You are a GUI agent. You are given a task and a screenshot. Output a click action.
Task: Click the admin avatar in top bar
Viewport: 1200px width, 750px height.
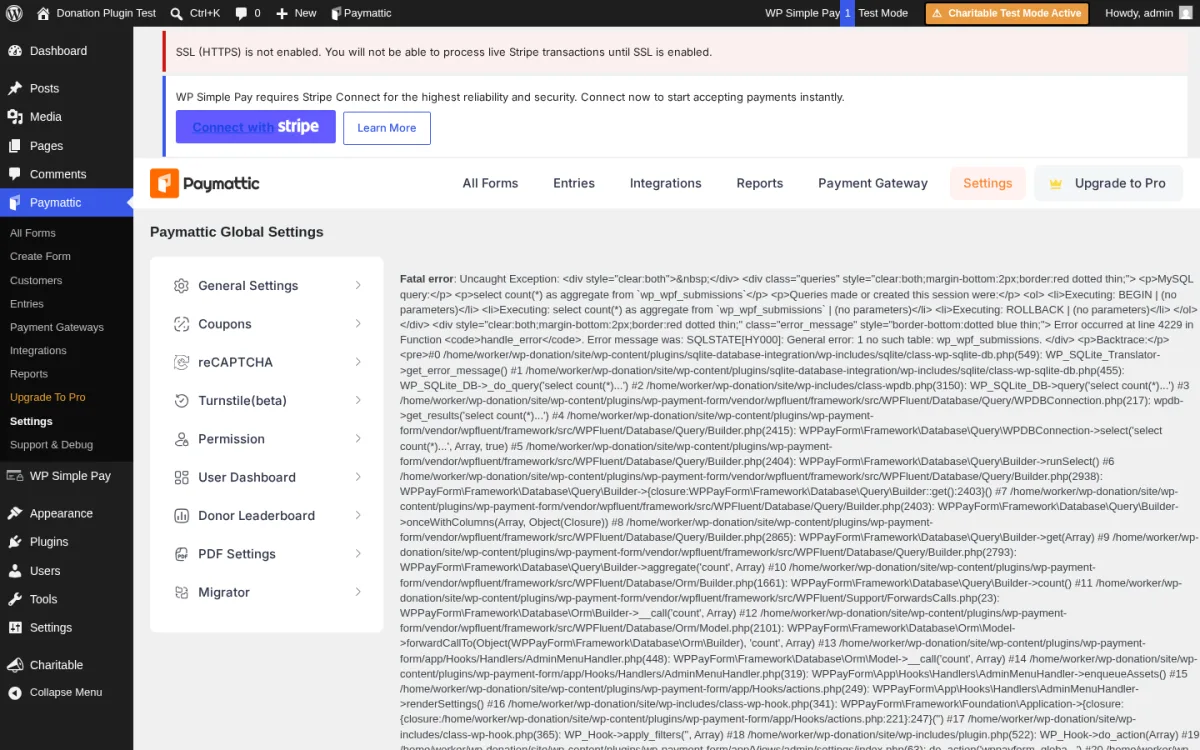pos(1185,13)
